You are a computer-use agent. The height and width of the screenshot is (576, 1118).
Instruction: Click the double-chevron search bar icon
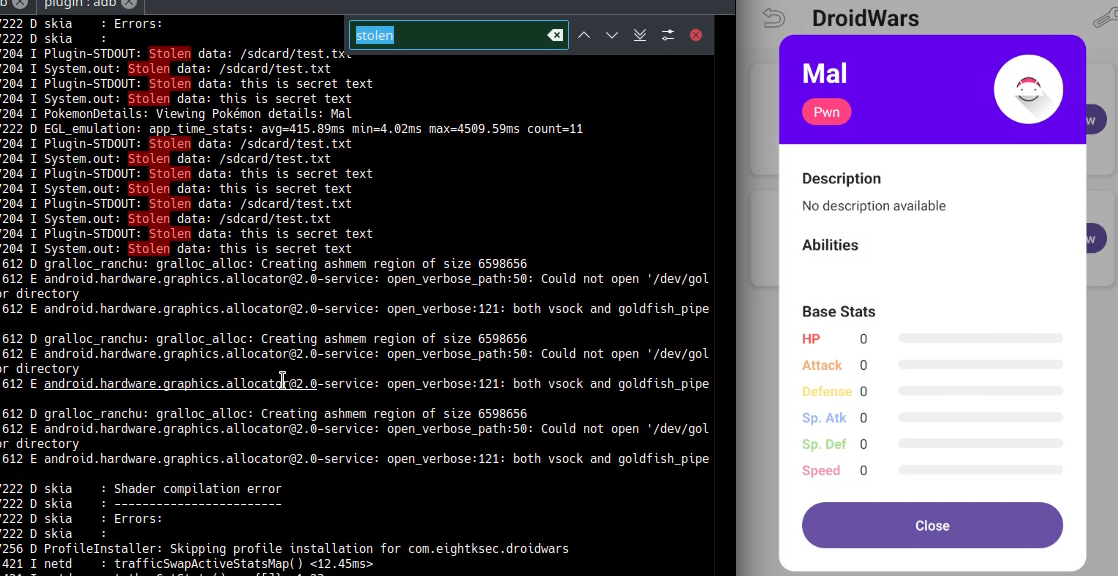[x=640, y=35]
